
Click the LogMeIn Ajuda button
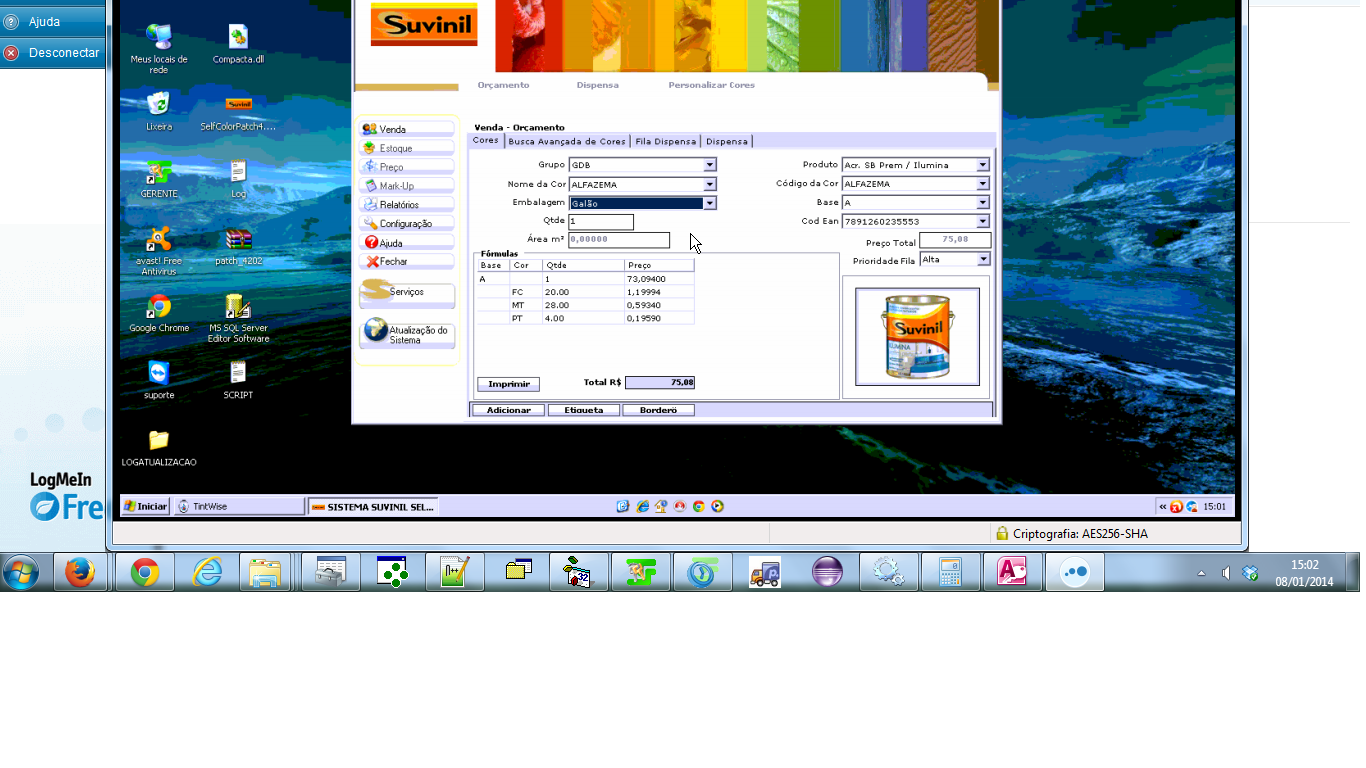click(x=51, y=21)
